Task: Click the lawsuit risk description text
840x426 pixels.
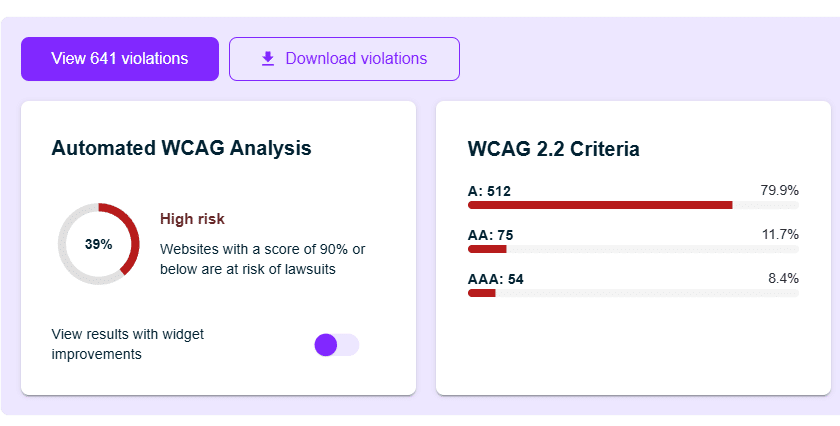Action: tap(262, 259)
